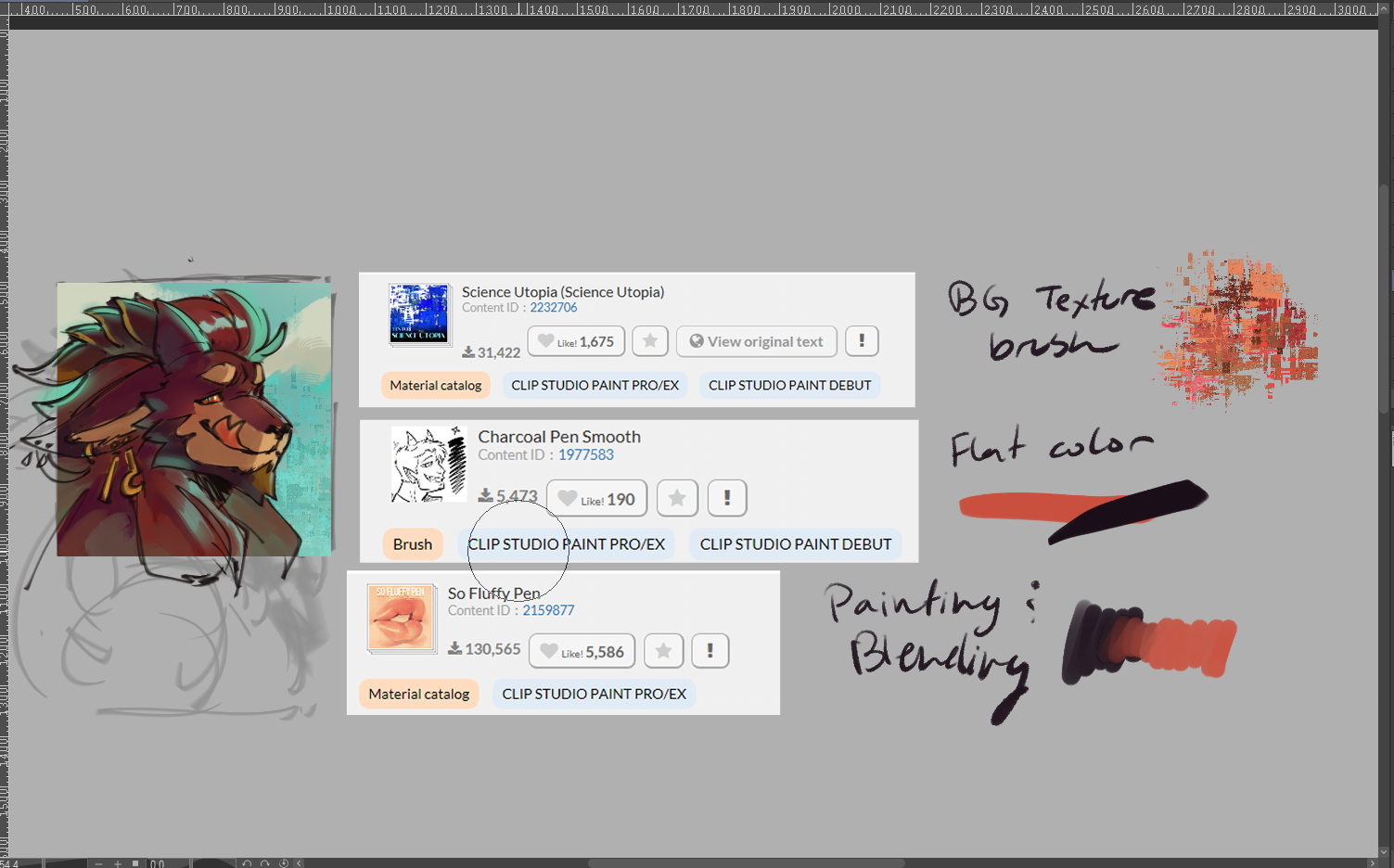
Task: Click the zoom out minus icon
Action: pyautogui.click(x=98, y=863)
